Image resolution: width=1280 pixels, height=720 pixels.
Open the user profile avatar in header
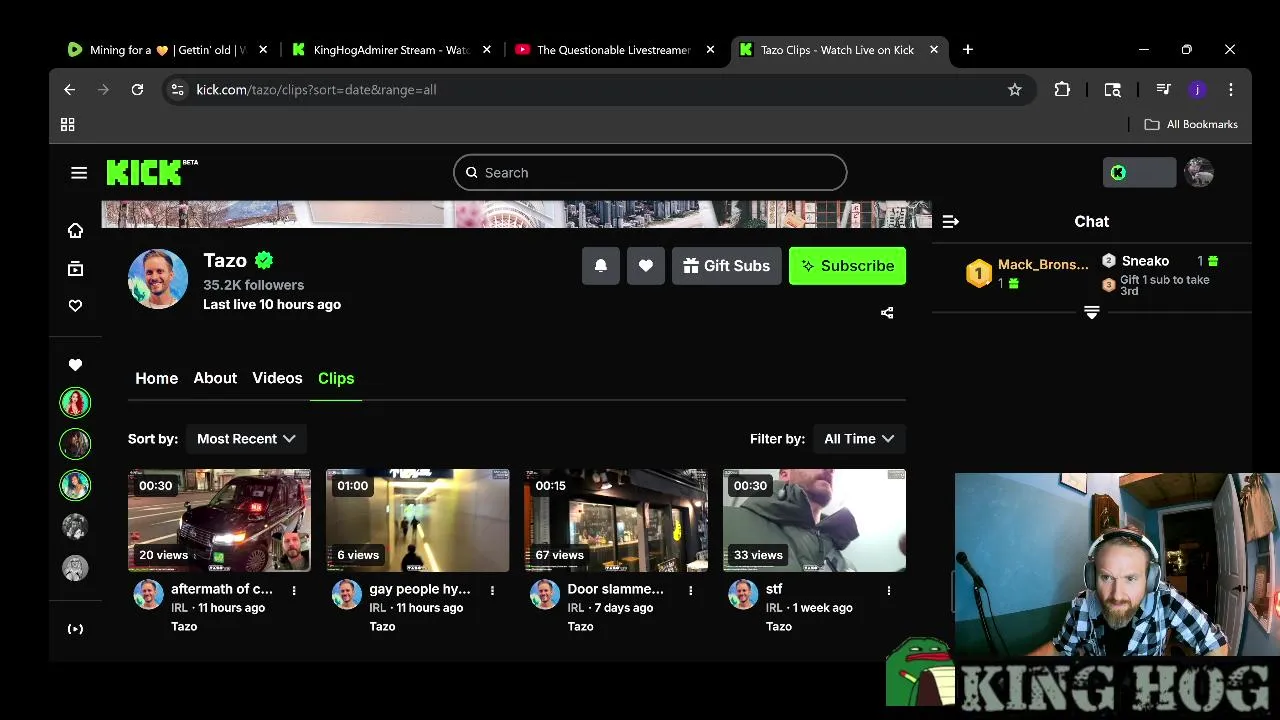1199,172
